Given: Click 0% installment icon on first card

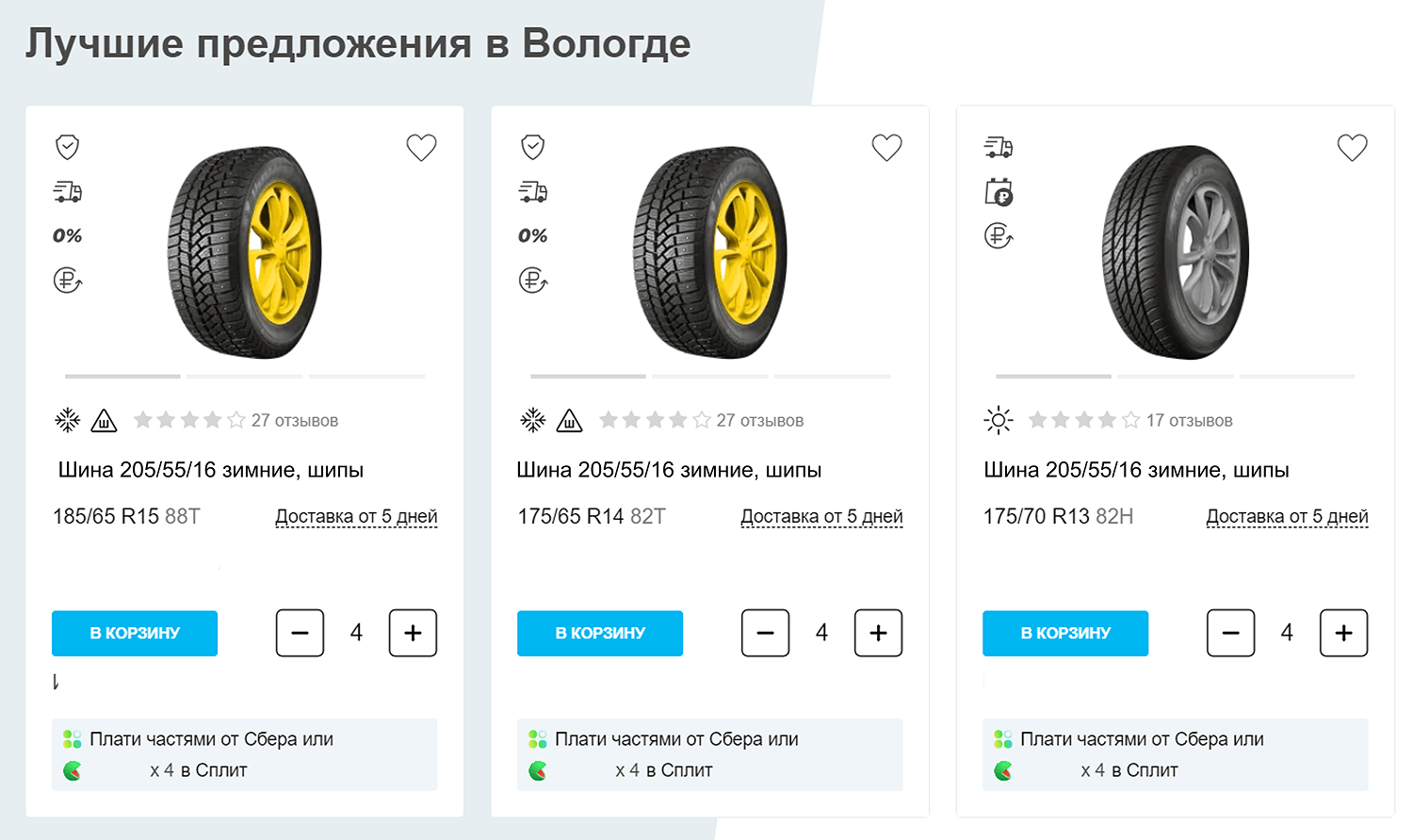Looking at the screenshot, I should click(x=67, y=236).
